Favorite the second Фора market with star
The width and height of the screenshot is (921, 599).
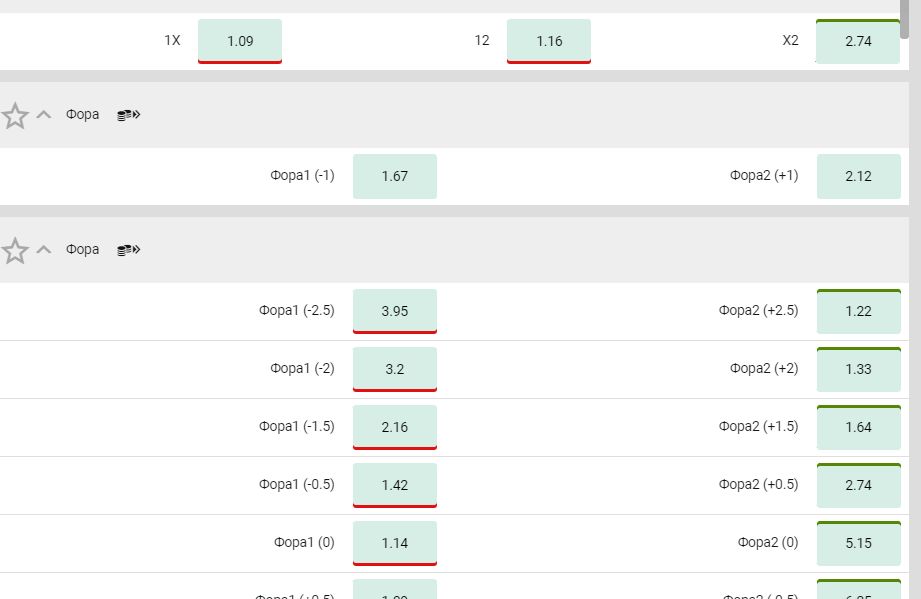pos(15,251)
